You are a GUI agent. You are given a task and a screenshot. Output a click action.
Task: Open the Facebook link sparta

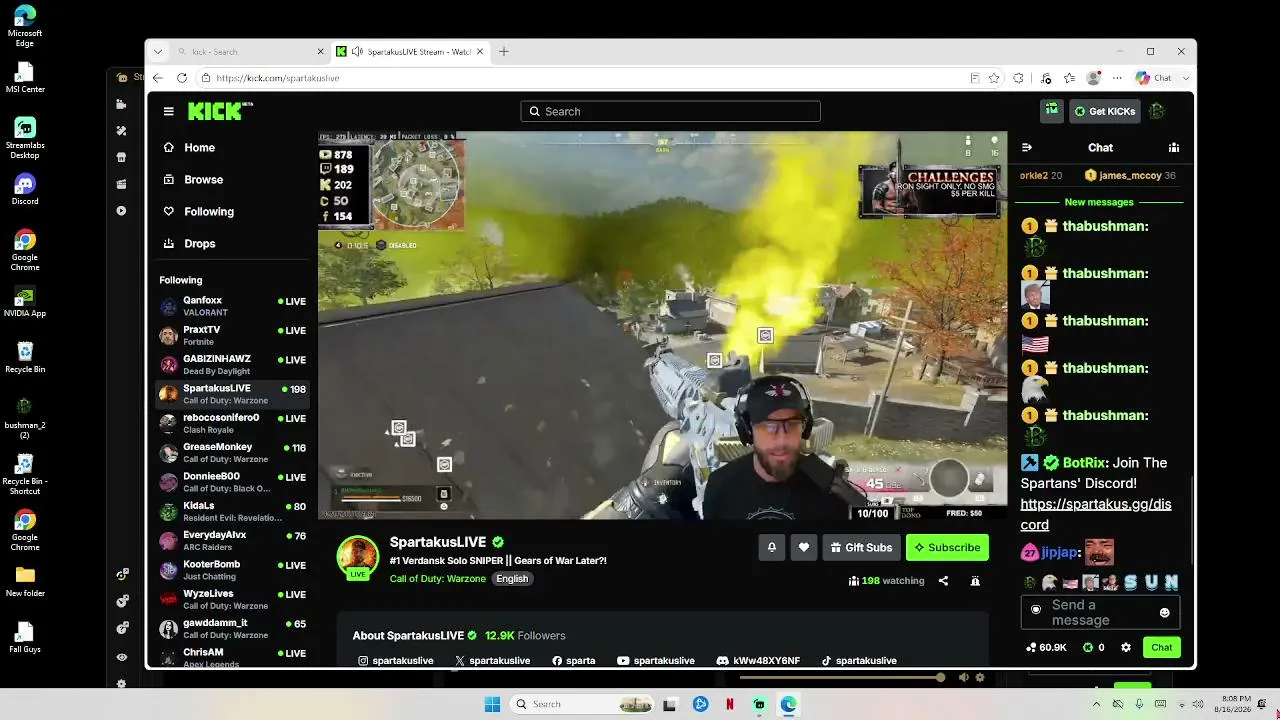pyautogui.click(x=574, y=660)
